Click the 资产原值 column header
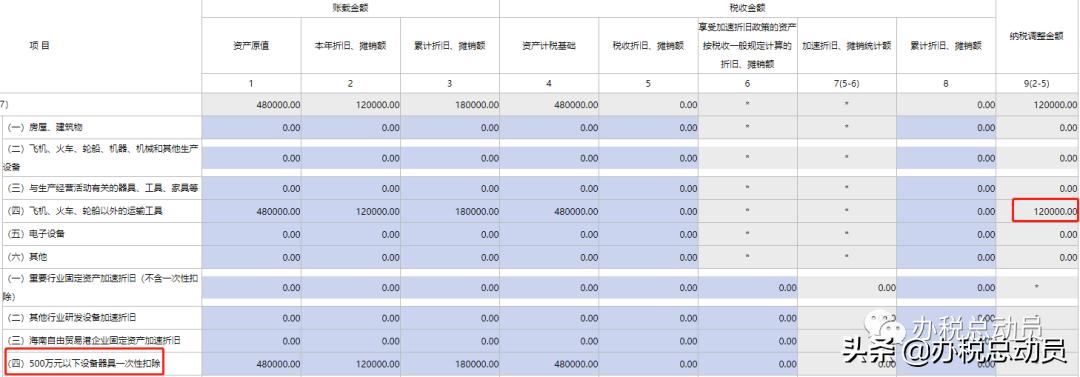1080x377 pixels. [251, 45]
